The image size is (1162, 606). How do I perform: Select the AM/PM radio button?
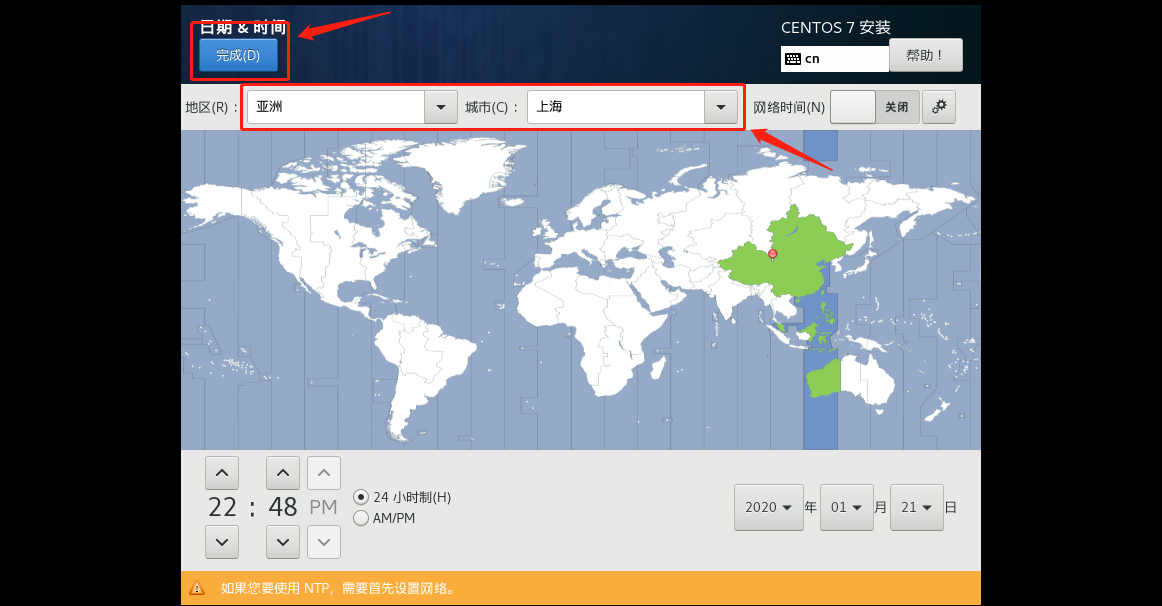[x=361, y=519]
